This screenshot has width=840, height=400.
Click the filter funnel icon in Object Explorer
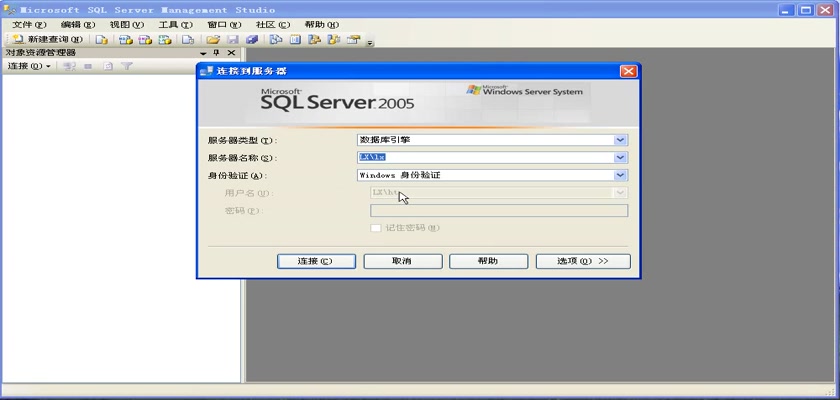pos(126,66)
